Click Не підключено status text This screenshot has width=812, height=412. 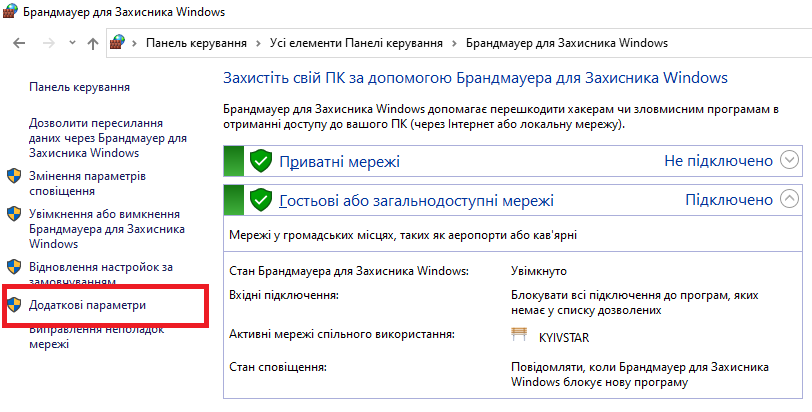pos(718,161)
